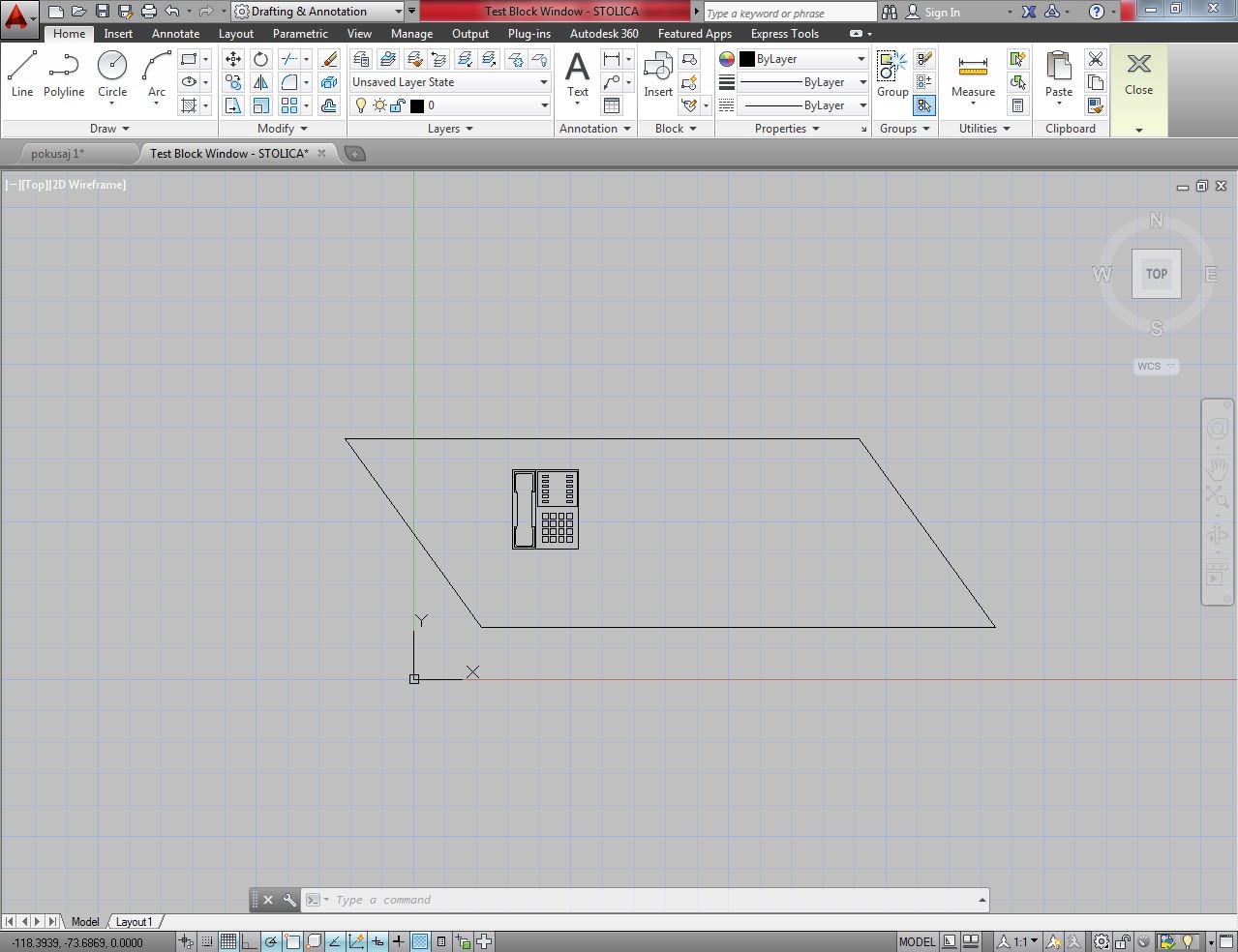The width and height of the screenshot is (1238, 952).
Task: Select the Mirror tool
Action: pyautogui.click(x=260, y=82)
